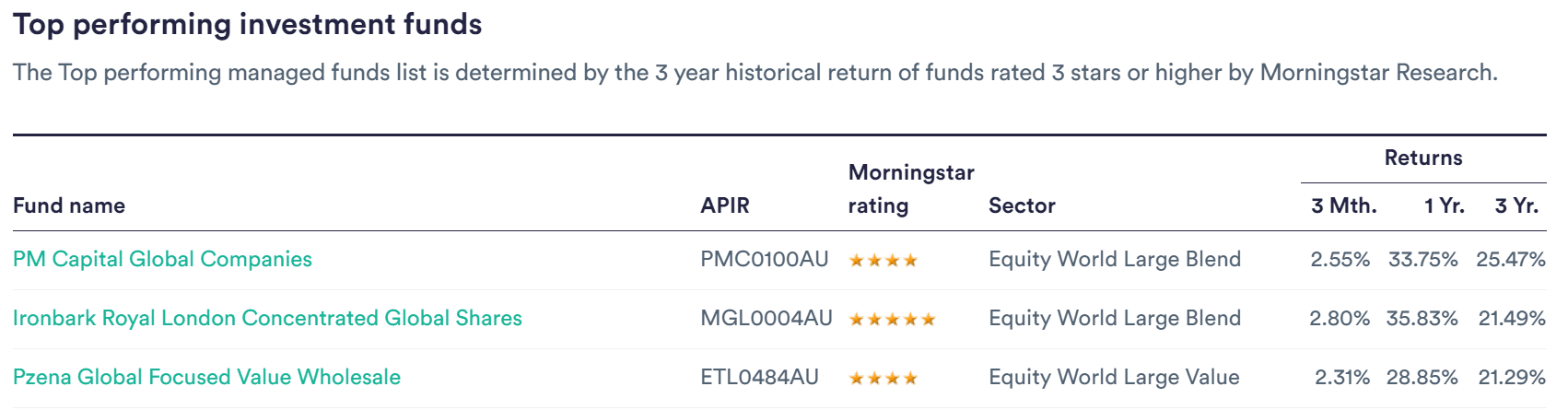This screenshot has width=1568, height=410.
Task: Open Ironbark Royal London Concentrated Global Shares link
Action: tap(267, 318)
